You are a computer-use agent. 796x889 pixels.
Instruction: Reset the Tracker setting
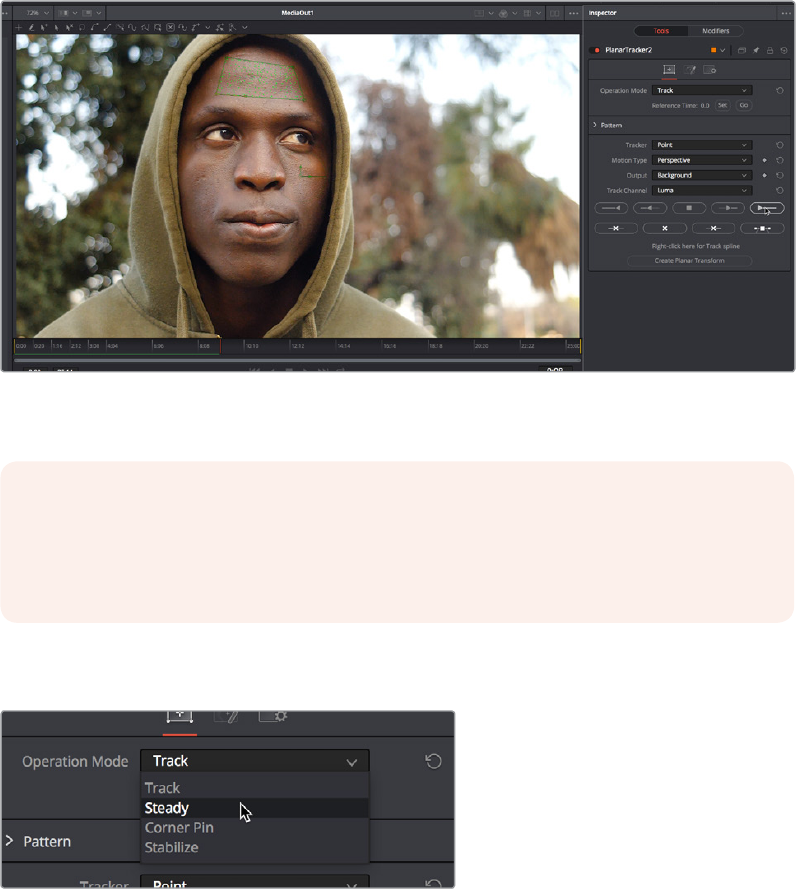(780, 145)
